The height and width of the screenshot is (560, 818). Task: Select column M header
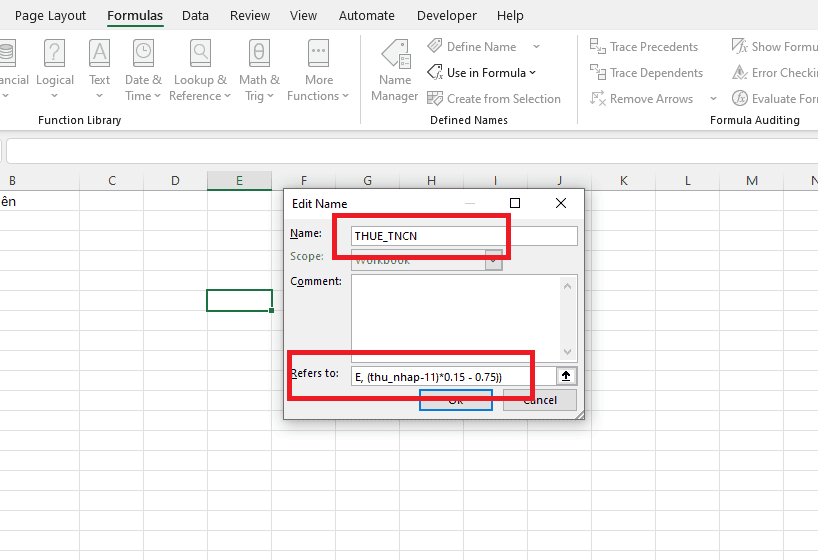[752, 181]
